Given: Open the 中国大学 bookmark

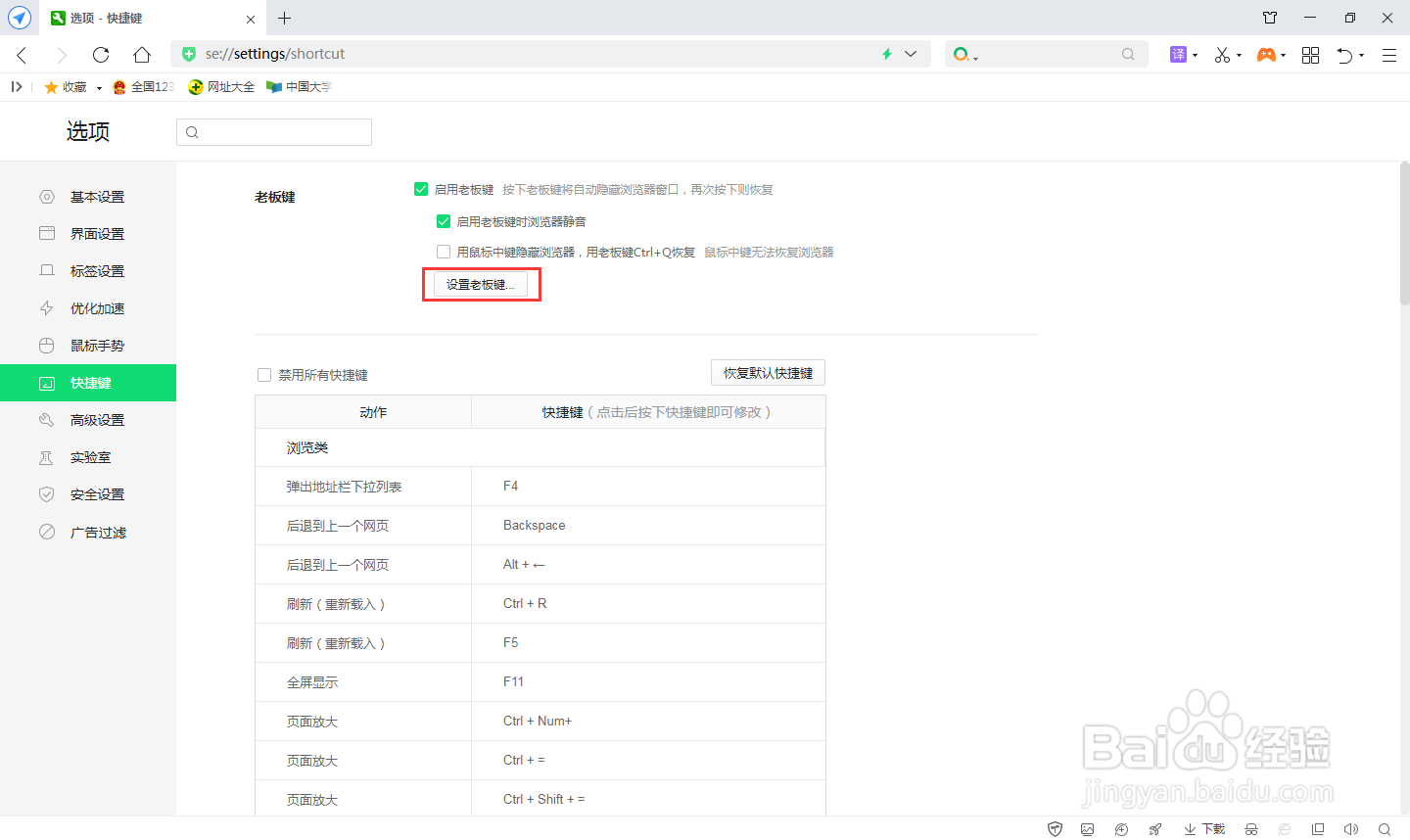Looking at the screenshot, I should 300,87.
